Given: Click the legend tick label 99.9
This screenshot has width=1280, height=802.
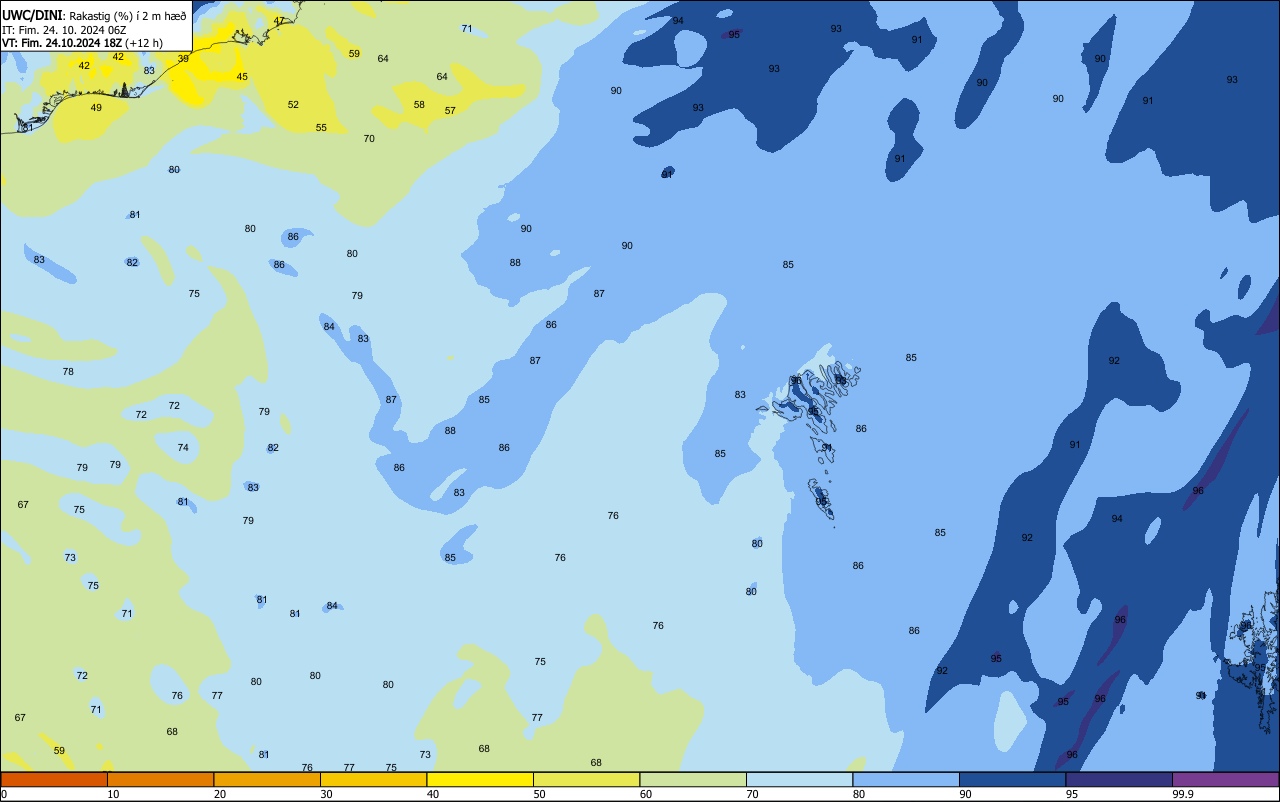Looking at the screenshot, I should click(1183, 794).
